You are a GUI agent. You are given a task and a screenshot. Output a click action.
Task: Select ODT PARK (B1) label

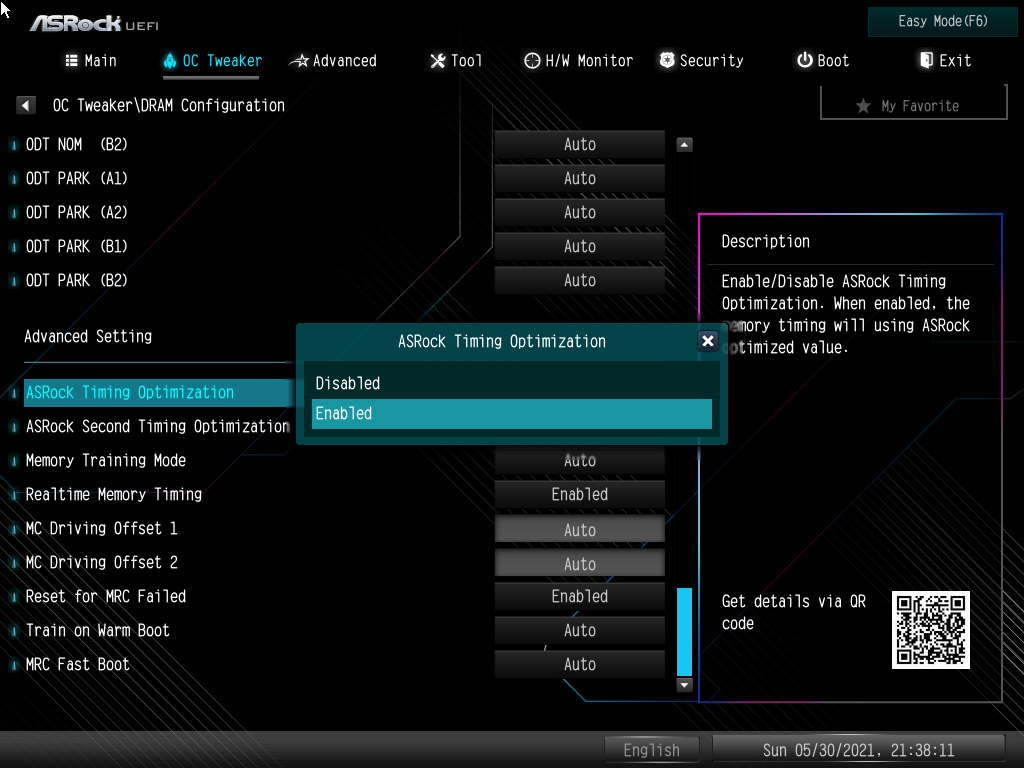click(x=76, y=246)
